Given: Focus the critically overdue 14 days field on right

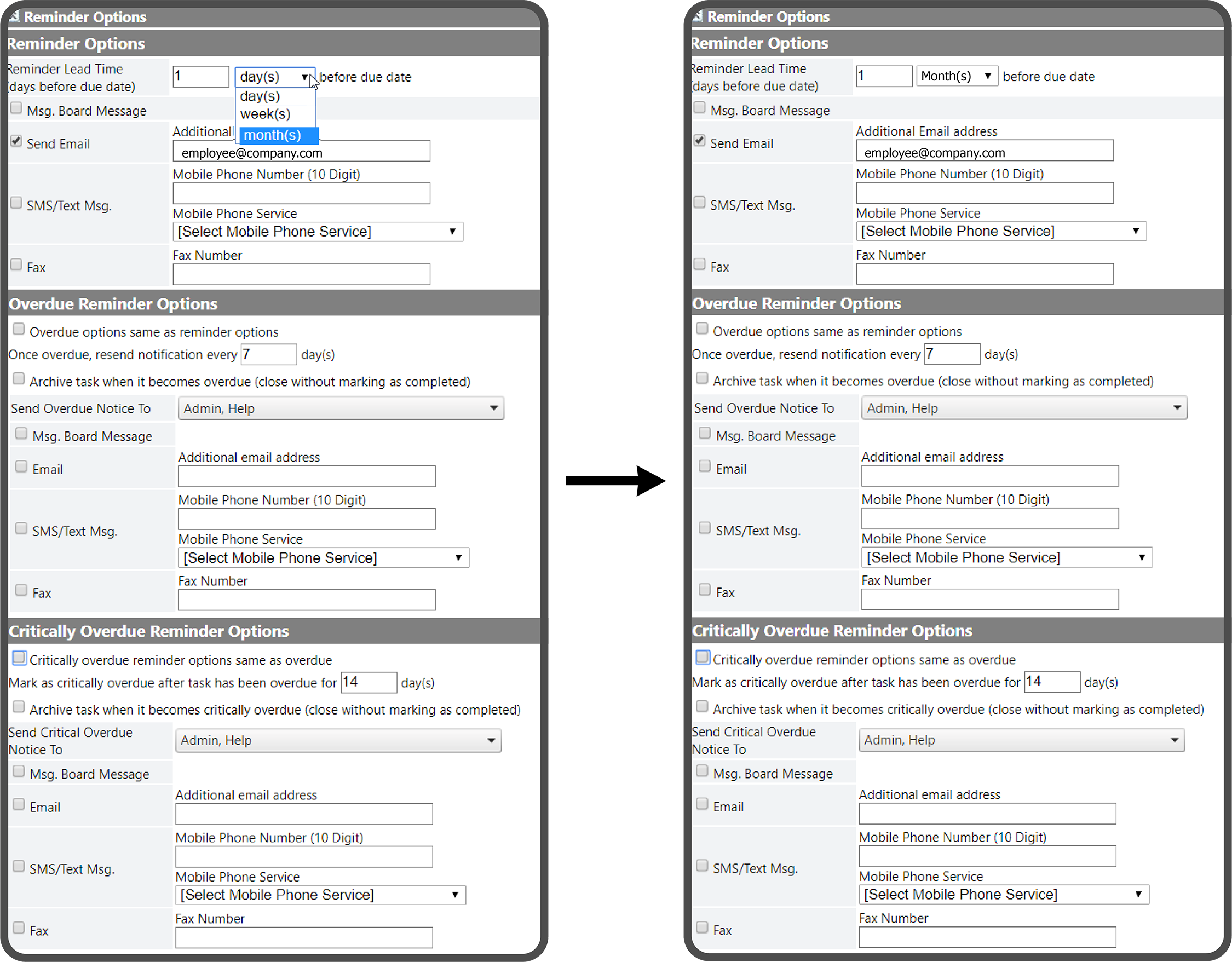Looking at the screenshot, I should click(1051, 682).
